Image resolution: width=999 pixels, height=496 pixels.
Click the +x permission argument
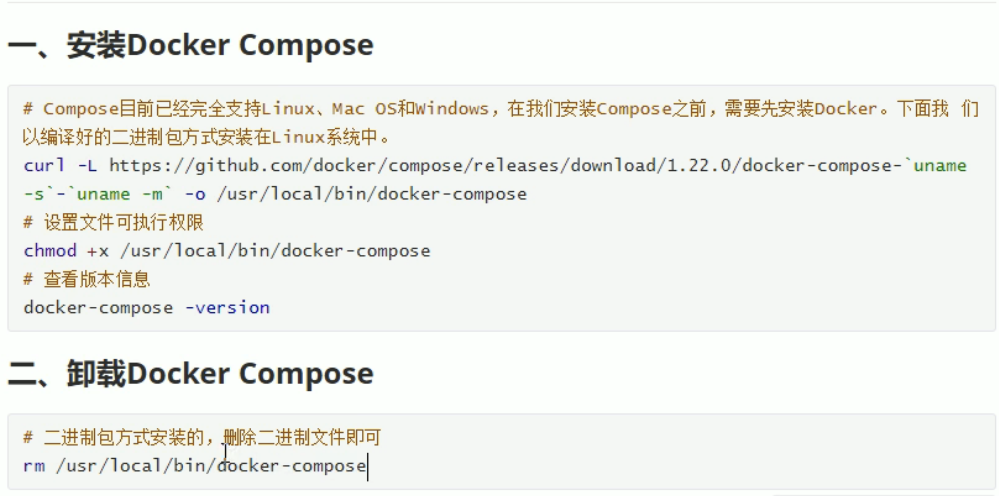coord(98,251)
